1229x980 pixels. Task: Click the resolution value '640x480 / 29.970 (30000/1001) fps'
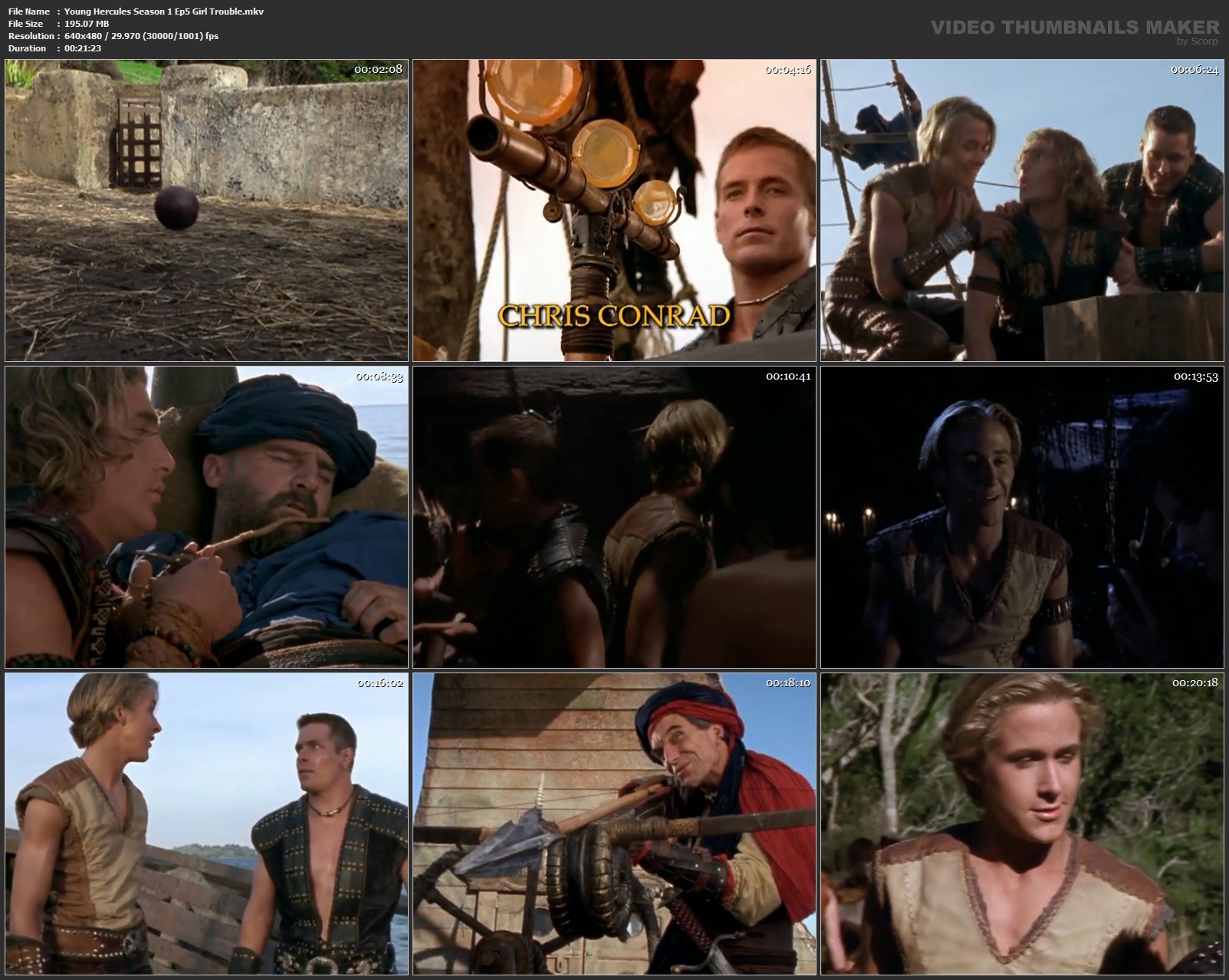(x=142, y=36)
